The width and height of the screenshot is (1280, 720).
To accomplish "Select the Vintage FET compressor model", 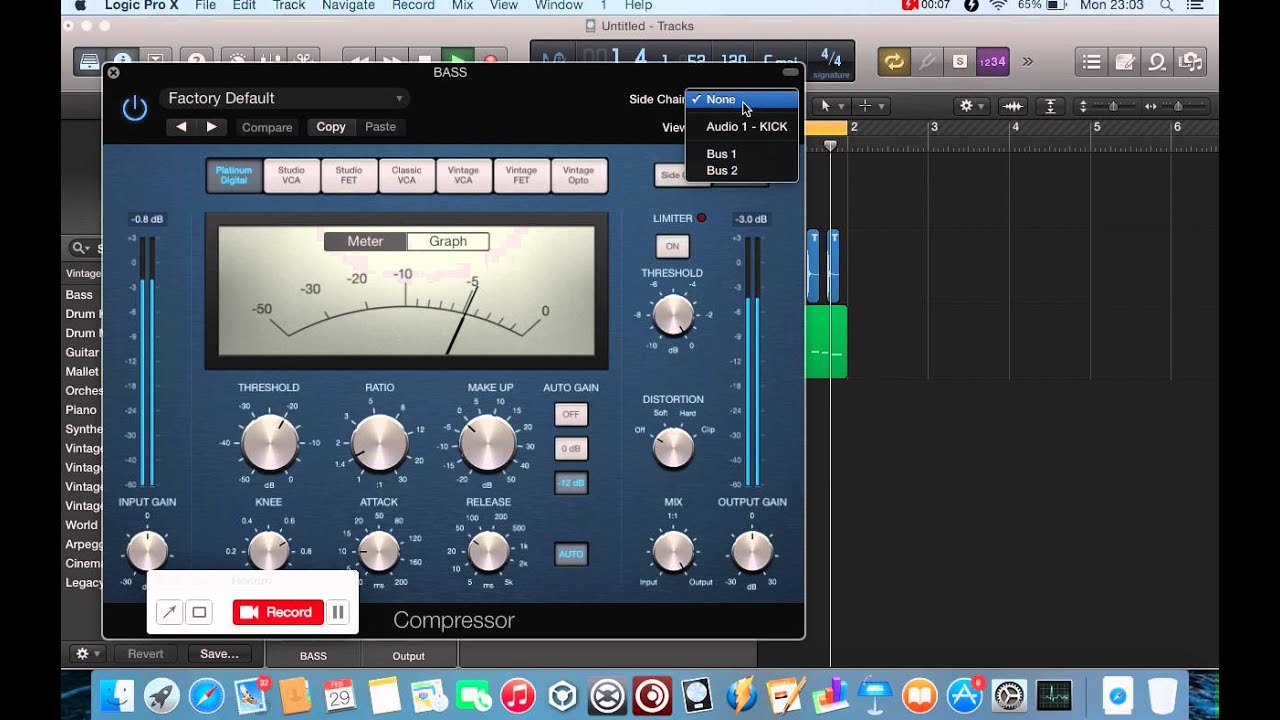I will (x=521, y=175).
